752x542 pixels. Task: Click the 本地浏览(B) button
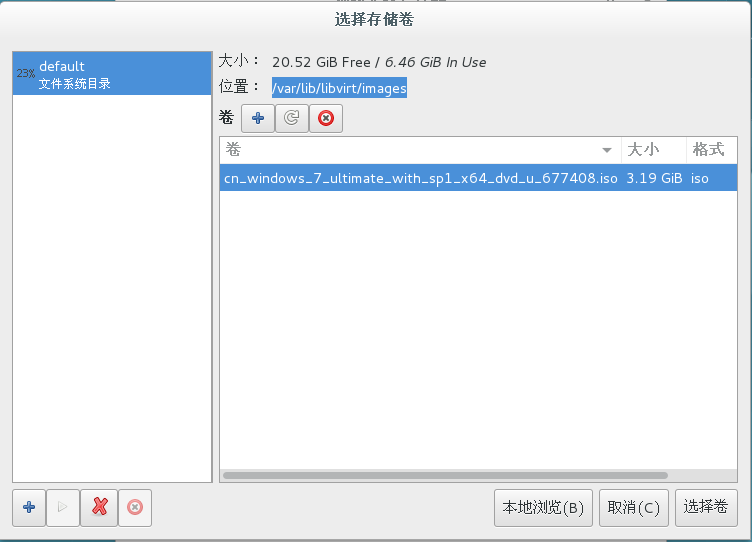pyautogui.click(x=543, y=507)
